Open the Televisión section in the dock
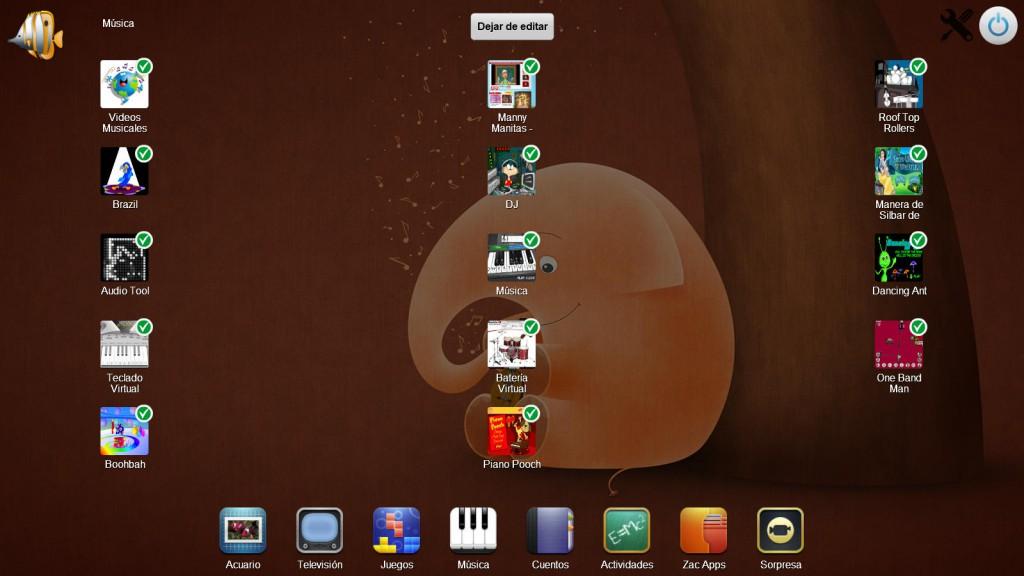This screenshot has height=576, width=1024. pos(318,531)
